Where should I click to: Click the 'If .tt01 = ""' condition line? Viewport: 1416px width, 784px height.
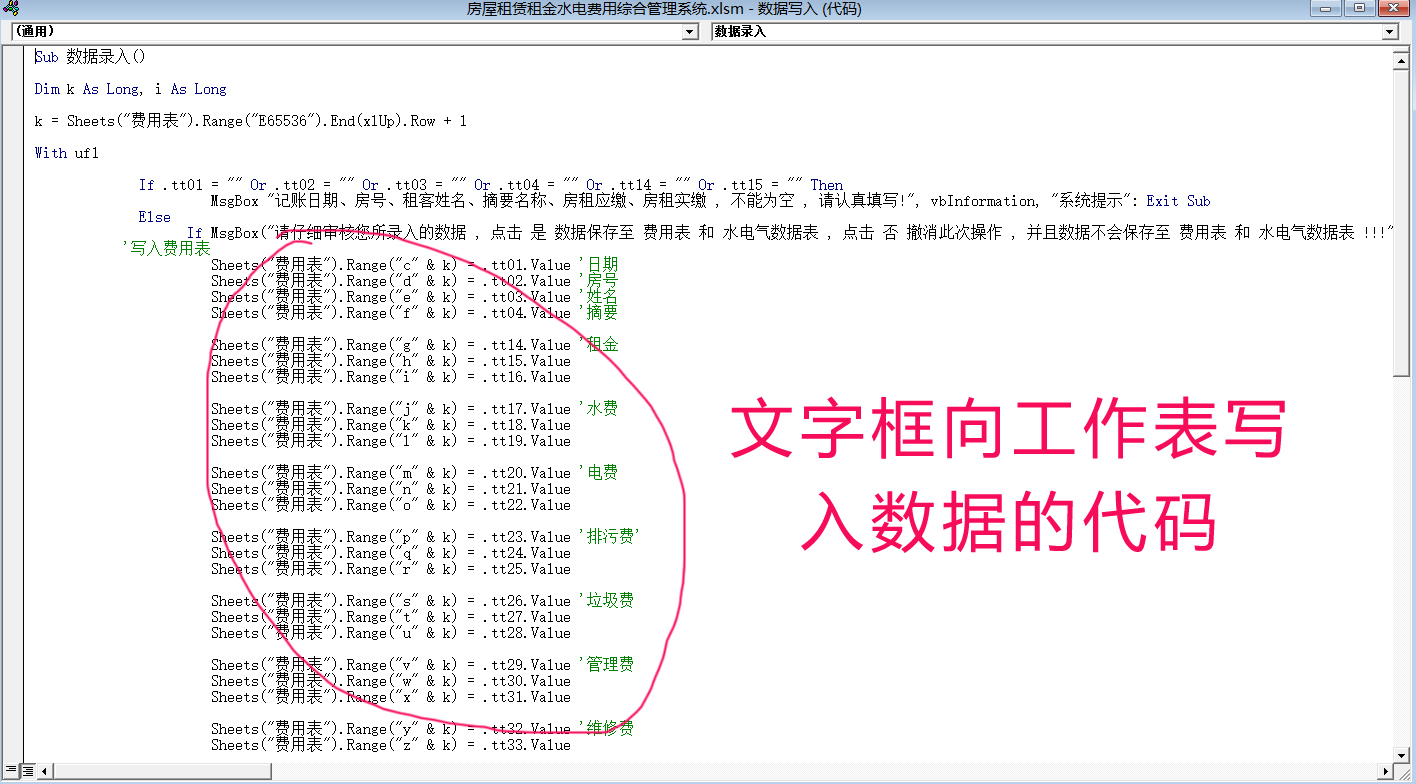tap(491, 185)
